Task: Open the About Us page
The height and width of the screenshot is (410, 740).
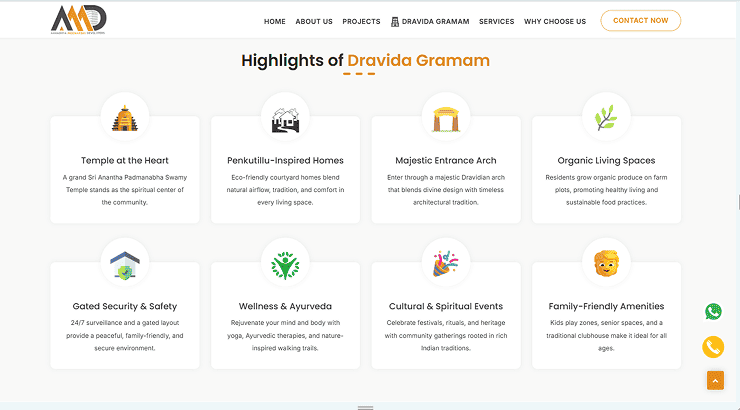Action: [314, 21]
